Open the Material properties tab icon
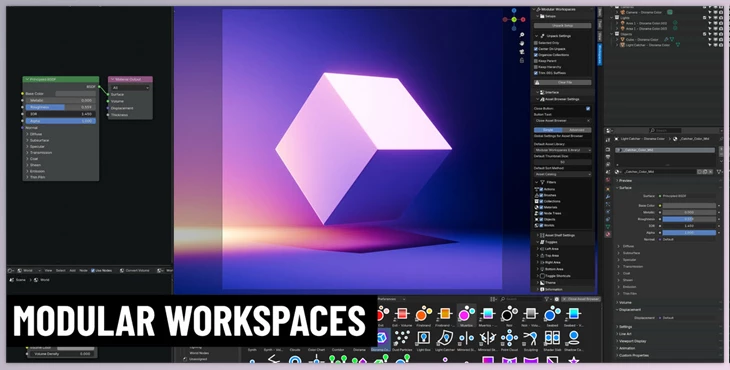This screenshot has height=370, width=730. coord(608,235)
